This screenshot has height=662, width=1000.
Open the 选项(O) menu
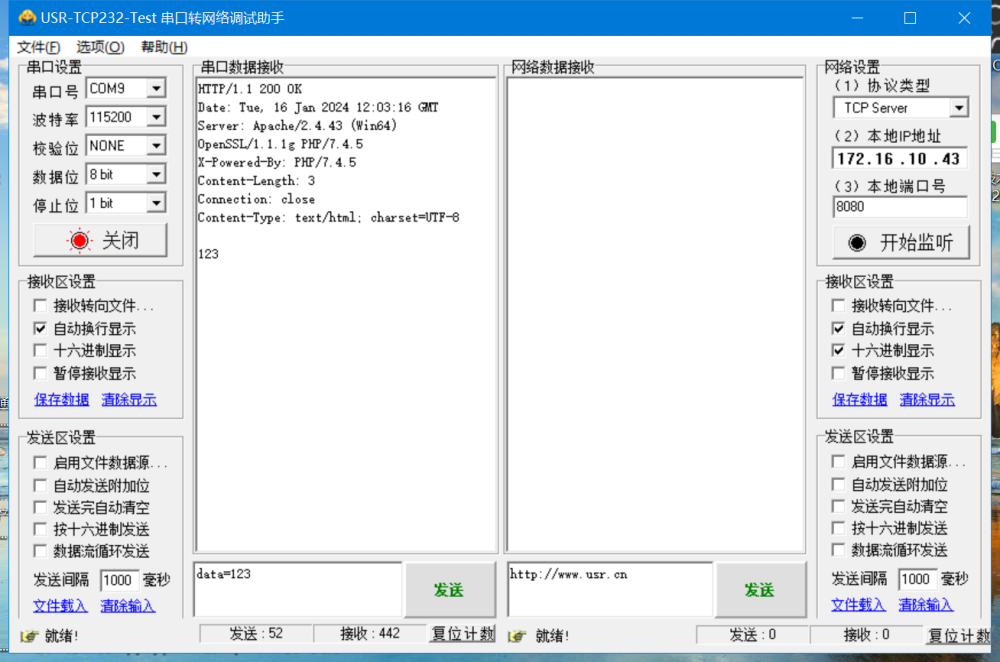coord(100,47)
